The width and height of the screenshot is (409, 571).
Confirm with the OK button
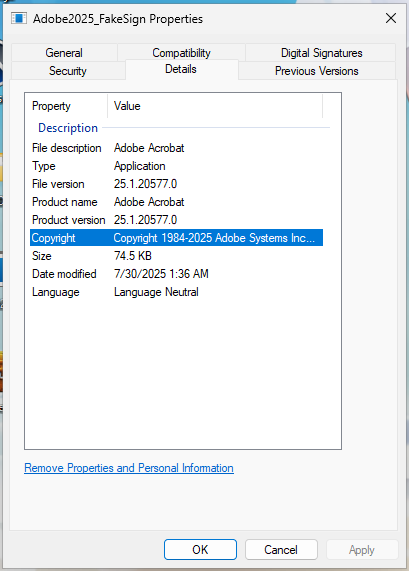click(200, 549)
